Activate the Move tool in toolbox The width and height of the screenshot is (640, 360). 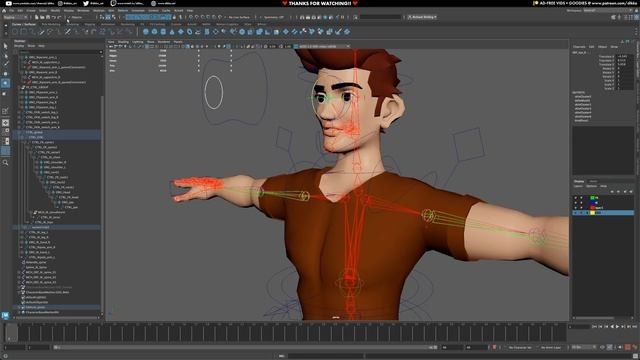(x=5, y=73)
